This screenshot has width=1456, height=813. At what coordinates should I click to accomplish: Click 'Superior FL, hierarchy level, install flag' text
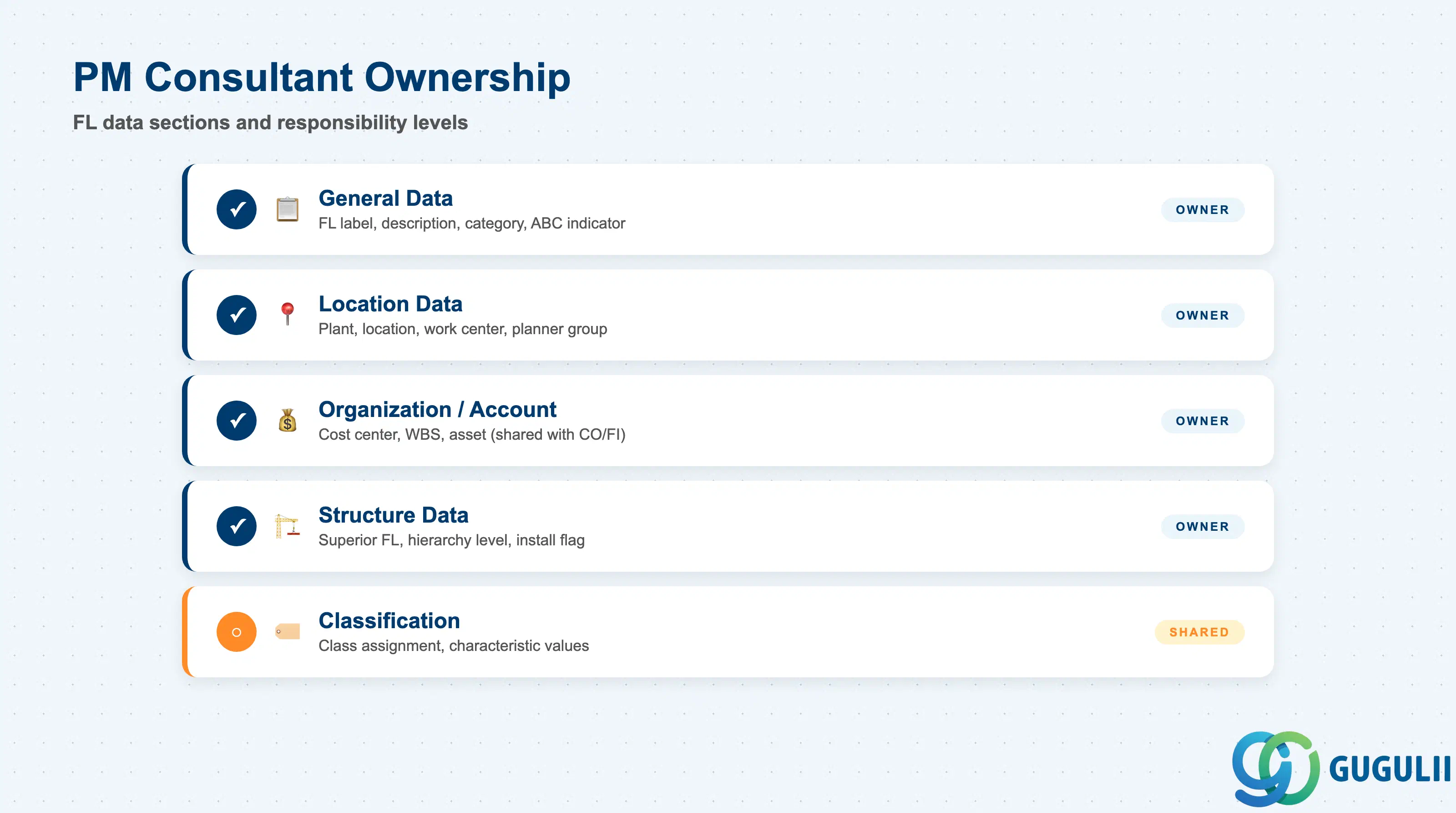pyautogui.click(x=452, y=540)
